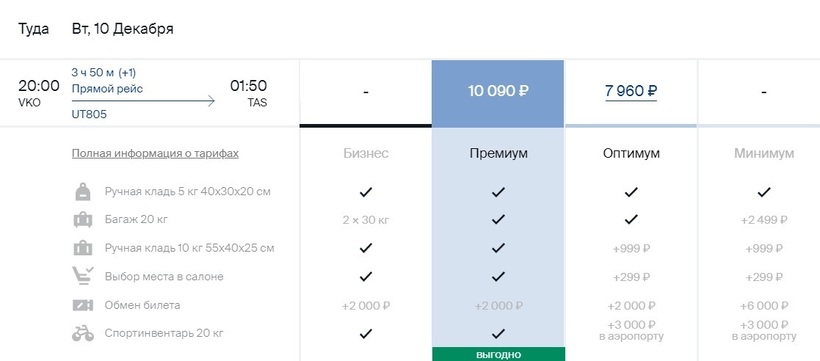820x361 pixels.
Task: Select the 7 960 ₽ Оптимум price
Action: tap(631, 91)
